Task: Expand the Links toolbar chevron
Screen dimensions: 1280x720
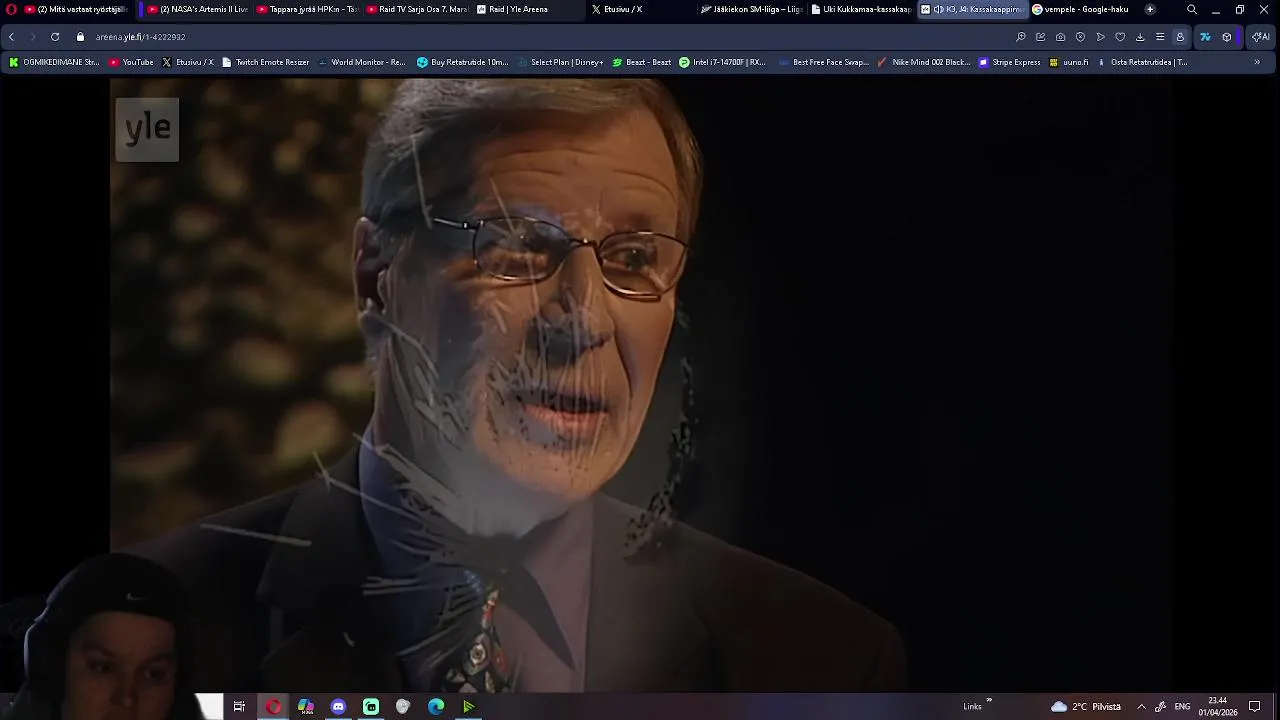Action: 989,701
